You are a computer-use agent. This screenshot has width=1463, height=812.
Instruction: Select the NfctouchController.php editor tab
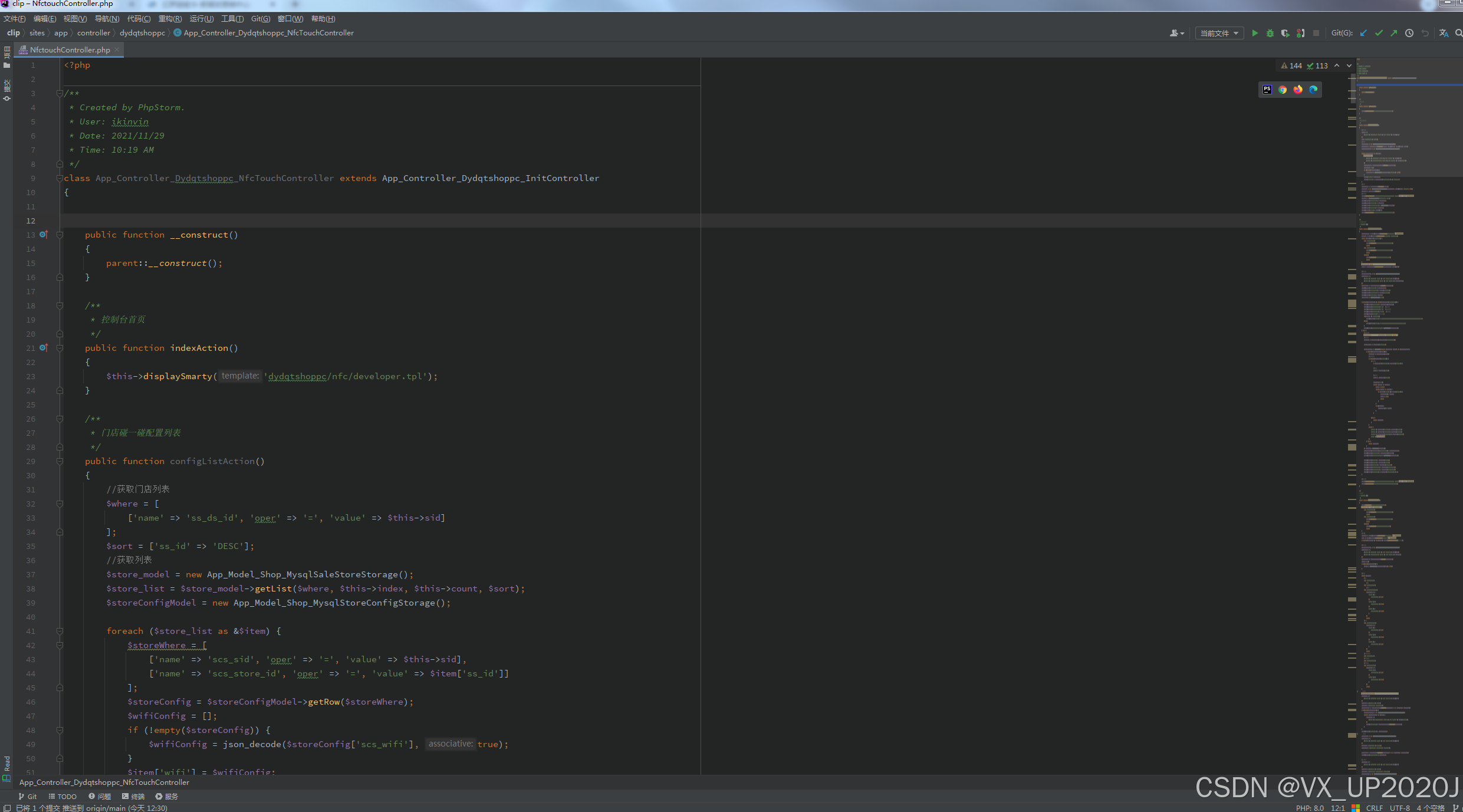(70, 50)
